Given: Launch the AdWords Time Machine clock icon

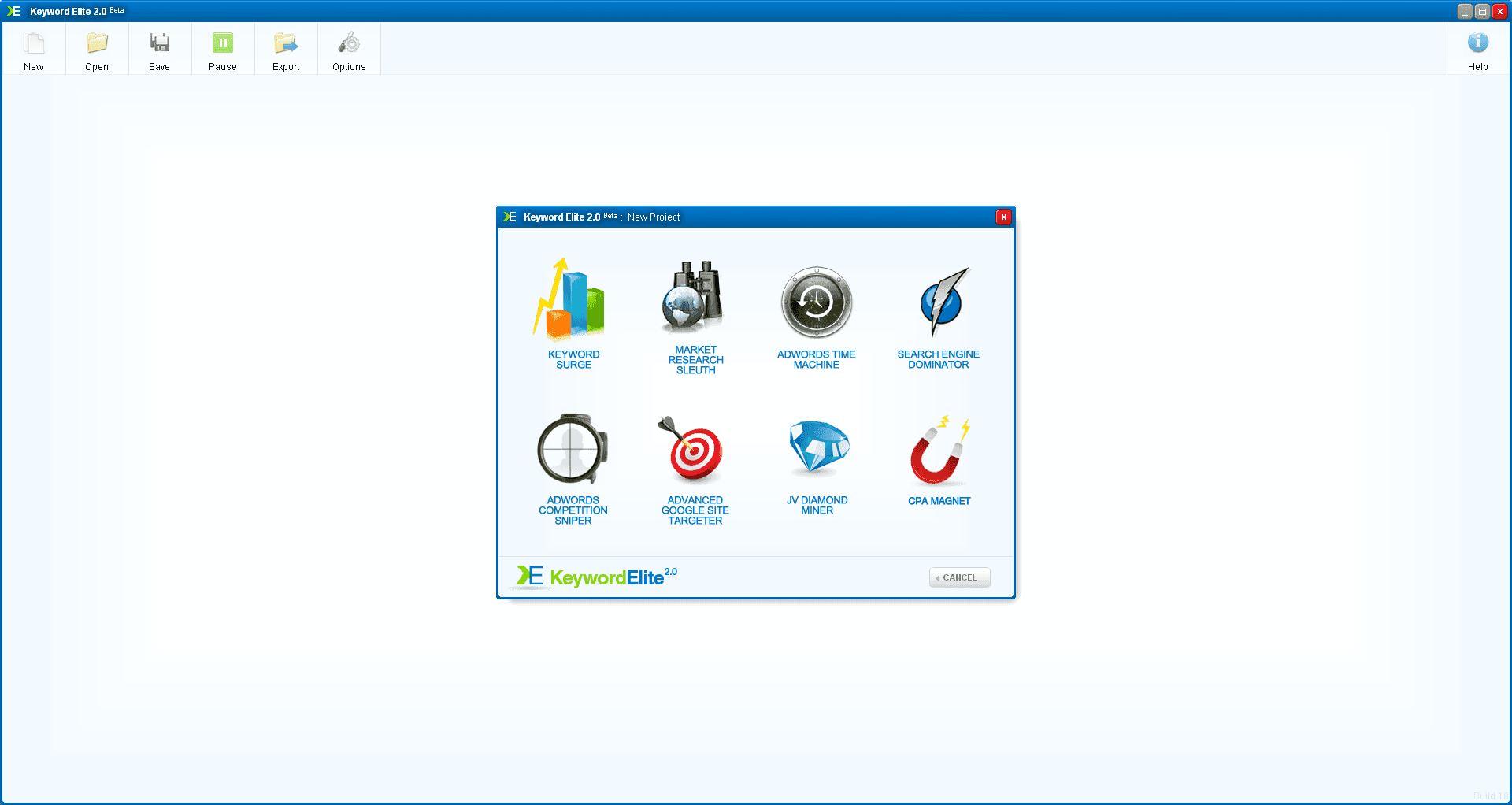Looking at the screenshot, I should pos(817,302).
